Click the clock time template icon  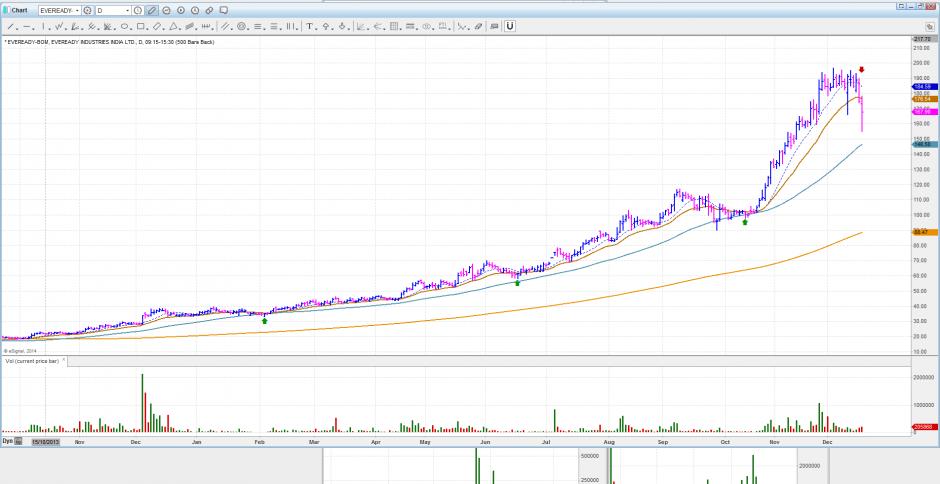[137, 10]
